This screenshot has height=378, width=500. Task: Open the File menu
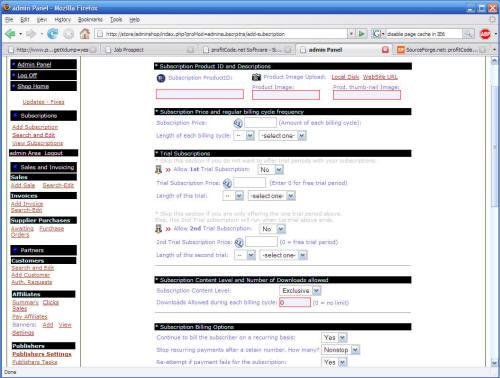[9, 20]
